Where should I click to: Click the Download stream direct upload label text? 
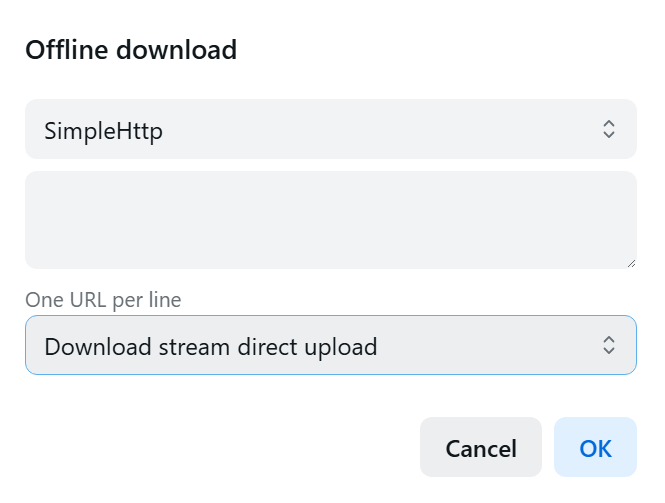[211, 347]
